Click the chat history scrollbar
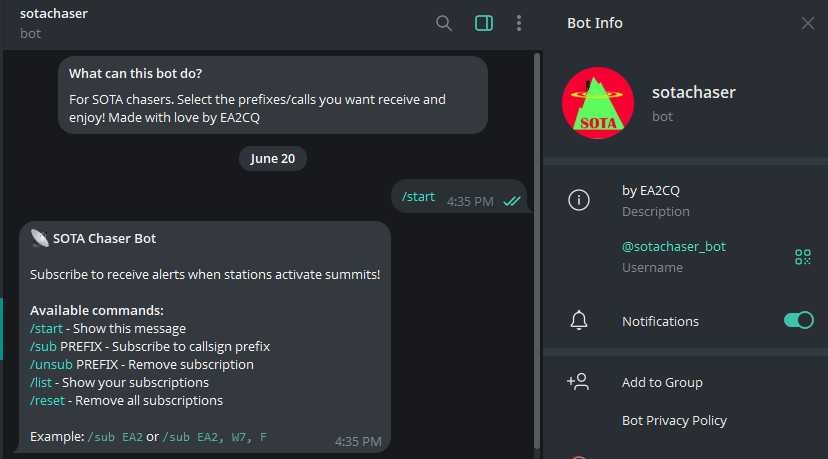This screenshot has width=828, height=459. [x=537, y=251]
